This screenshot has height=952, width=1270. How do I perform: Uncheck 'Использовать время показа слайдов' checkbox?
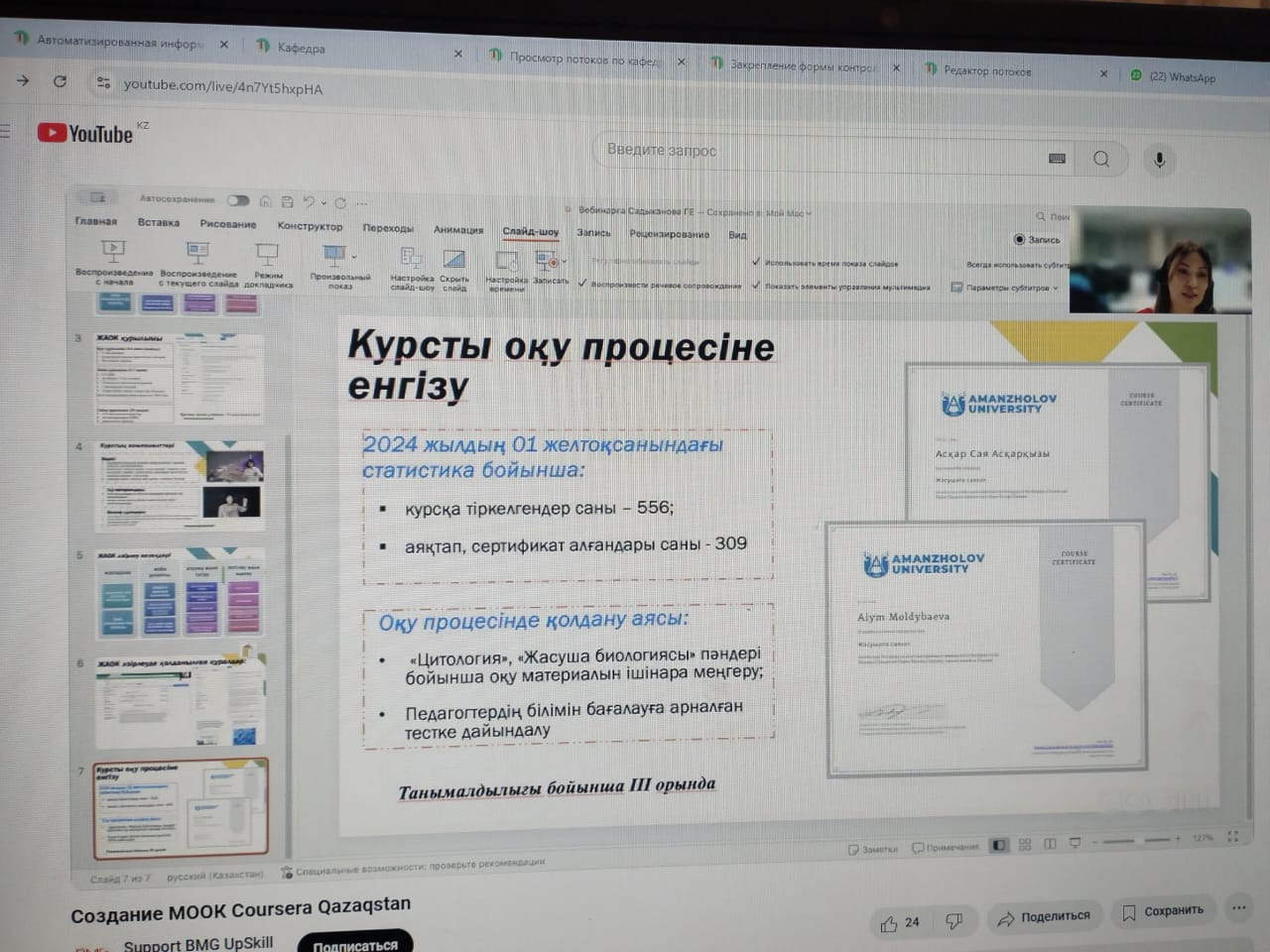(x=756, y=263)
